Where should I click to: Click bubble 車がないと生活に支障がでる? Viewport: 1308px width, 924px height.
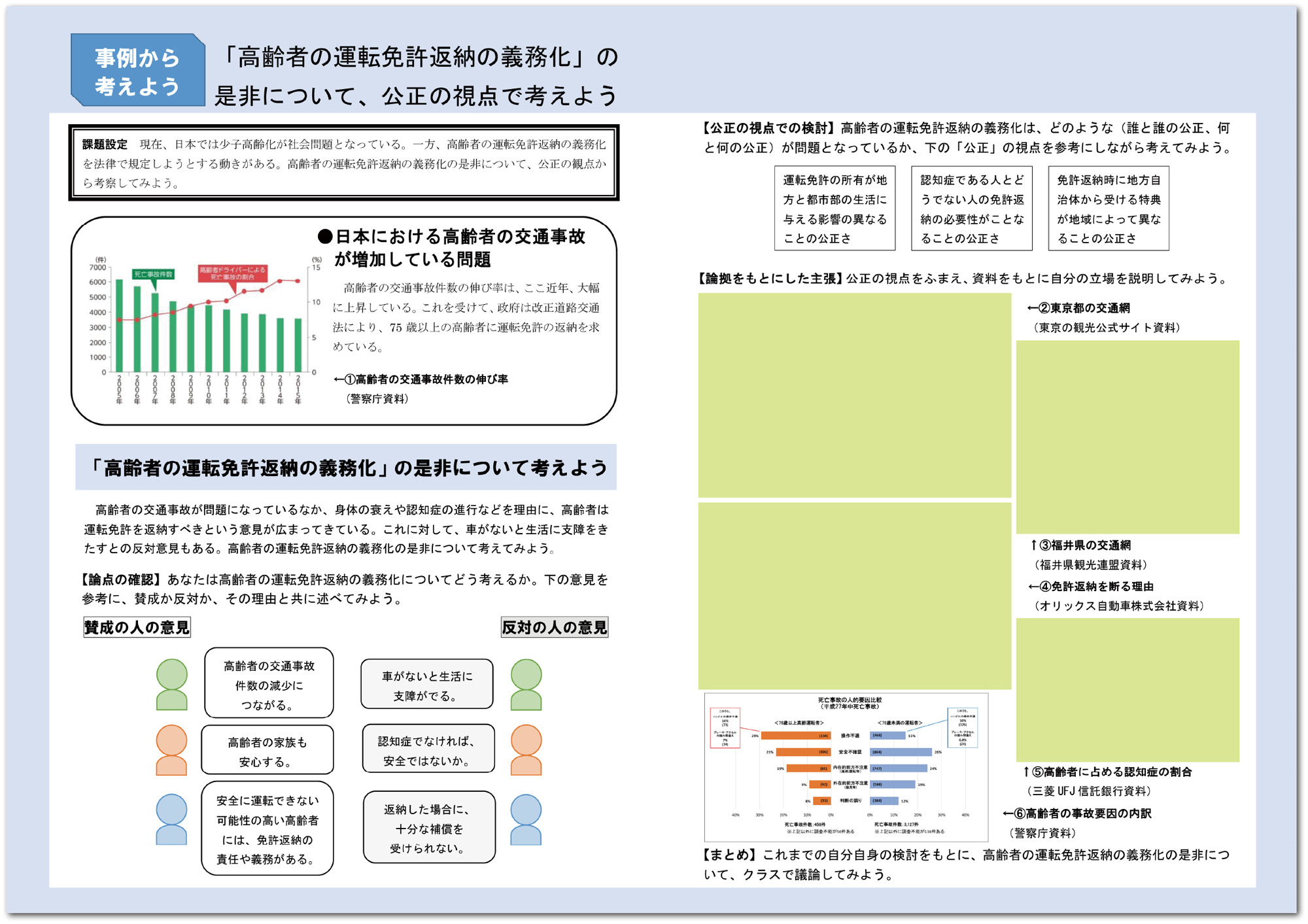click(x=427, y=684)
